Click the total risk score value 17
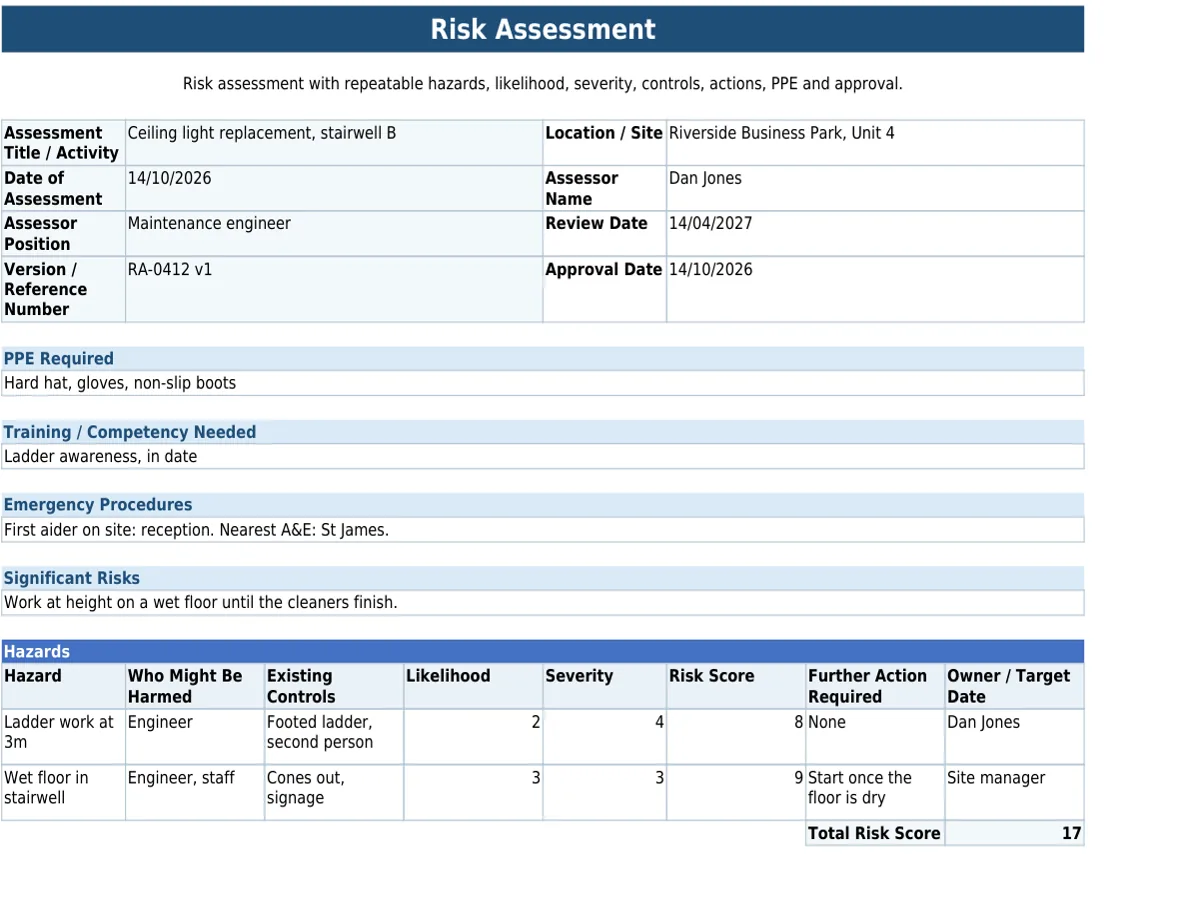Screen dimensions: 1200x900 [x=1014, y=833]
